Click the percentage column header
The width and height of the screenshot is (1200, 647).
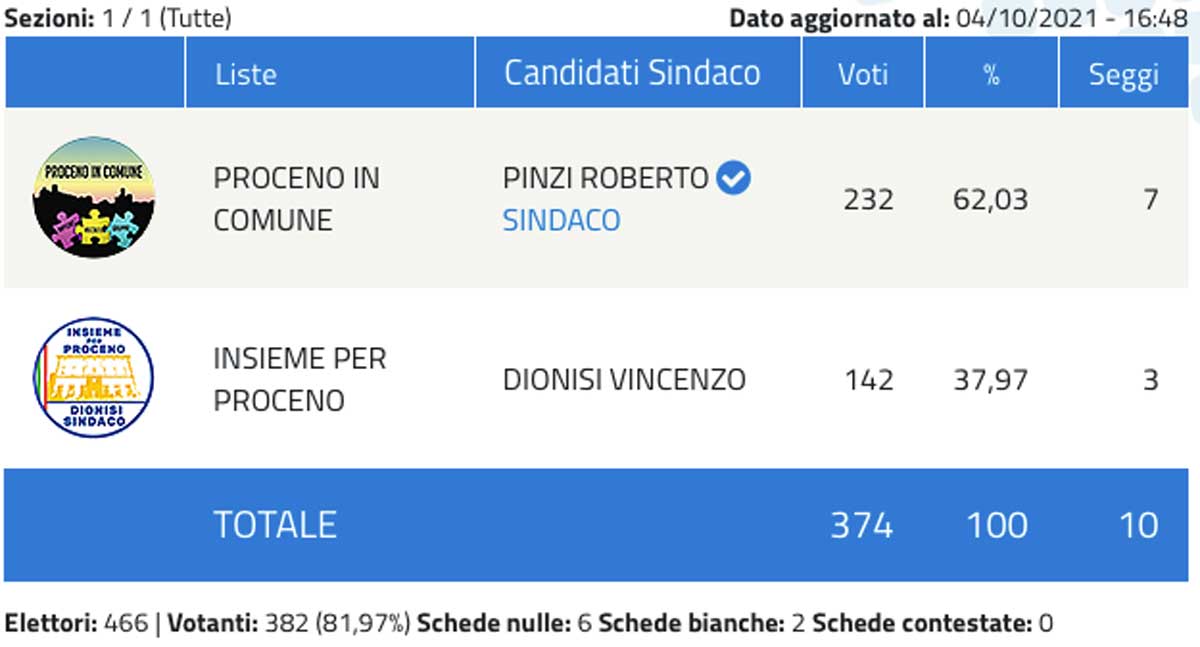tap(991, 74)
